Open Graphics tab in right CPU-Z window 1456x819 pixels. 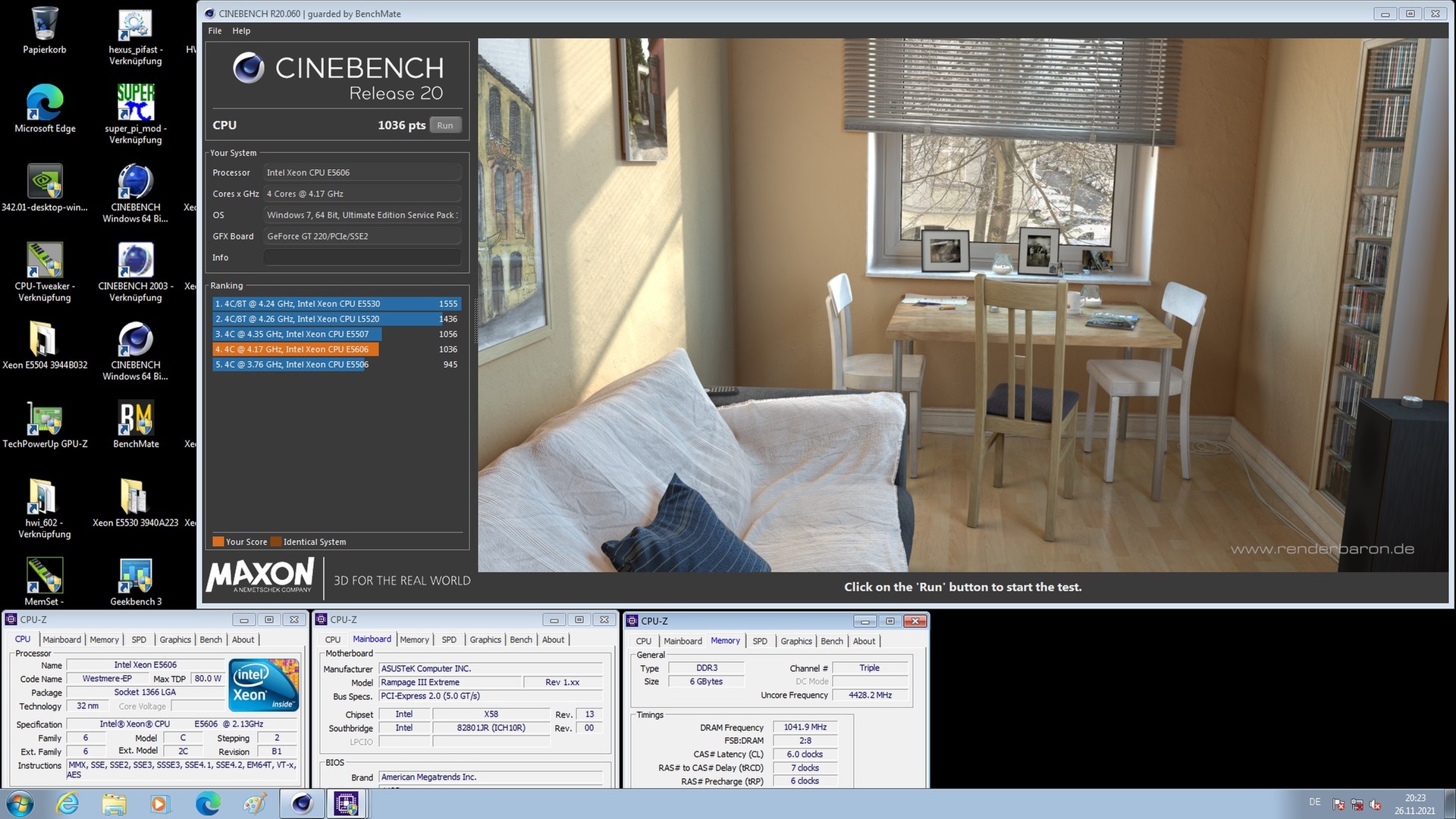(796, 642)
